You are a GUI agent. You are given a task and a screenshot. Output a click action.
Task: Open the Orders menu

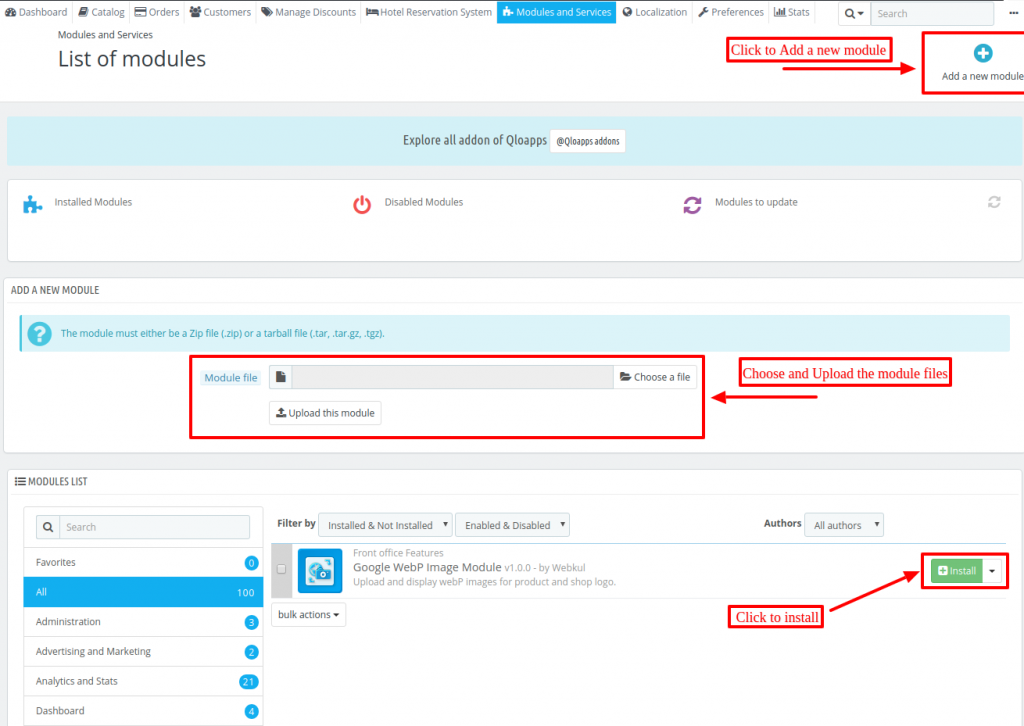pyautogui.click(x=157, y=12)
